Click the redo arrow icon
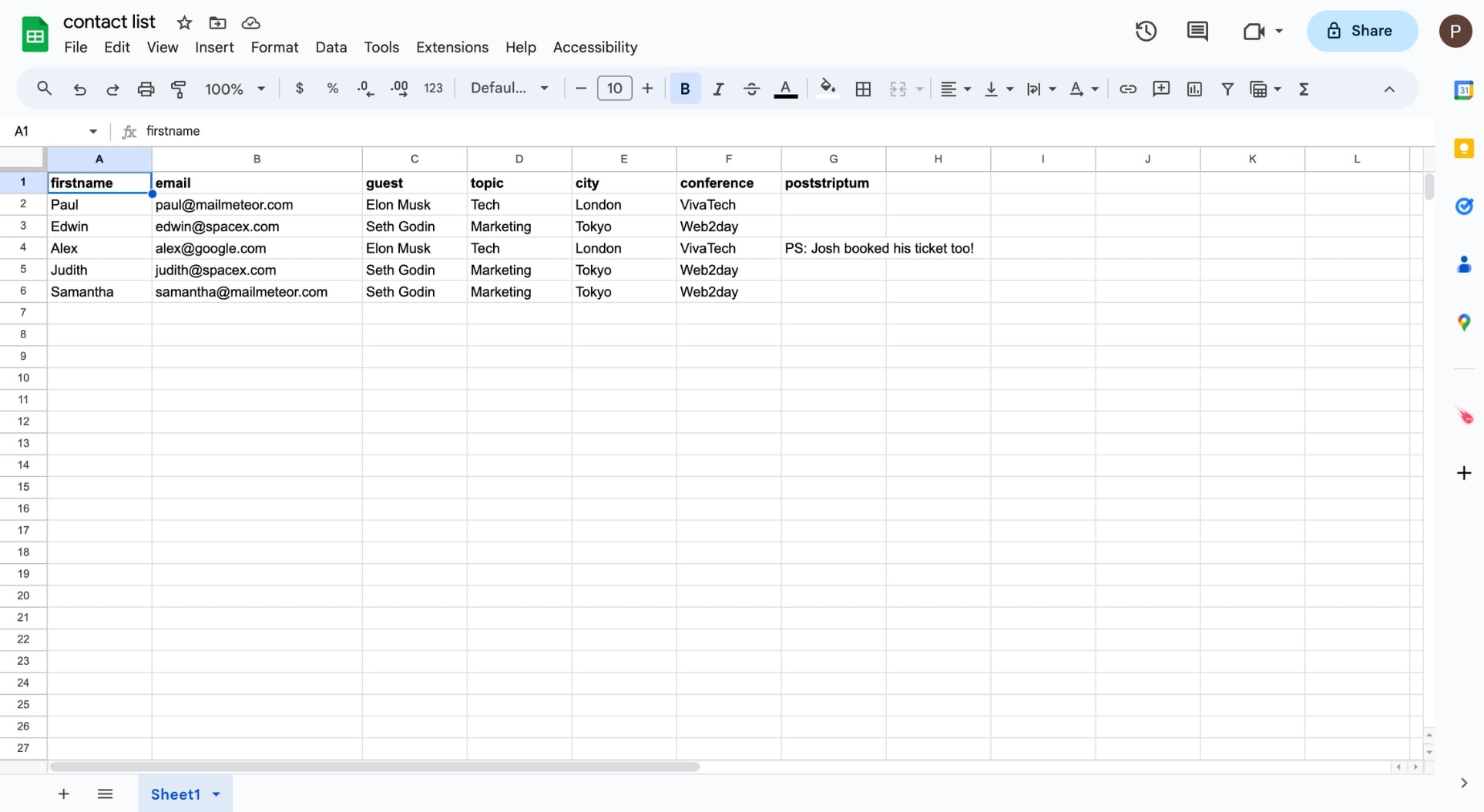Screen dimensions: 1484x812 (112, 89)
